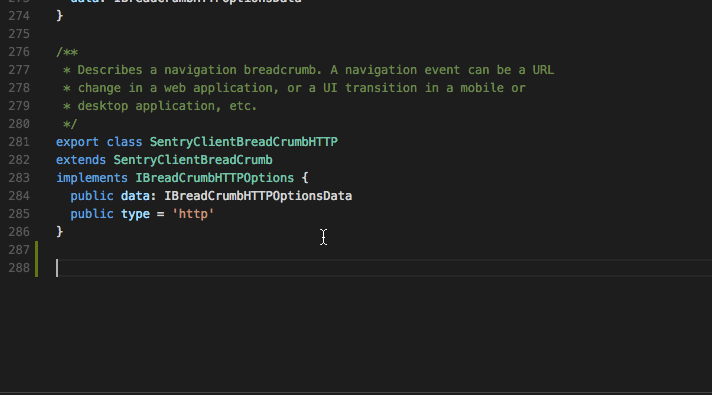Image resolution: width=712 pixels, height=395 pixels.
Task: Place cursor on the 'export' keyword
Action: point(77,142)
